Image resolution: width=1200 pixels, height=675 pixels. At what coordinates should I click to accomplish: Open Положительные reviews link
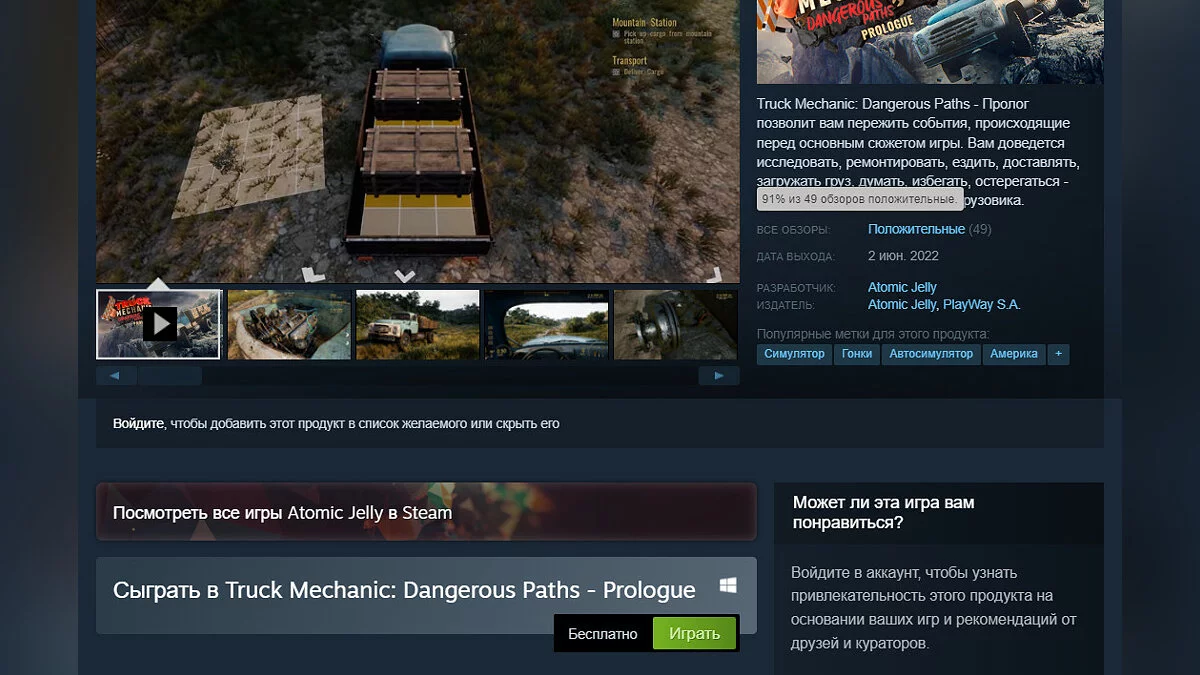click(916, 229)
